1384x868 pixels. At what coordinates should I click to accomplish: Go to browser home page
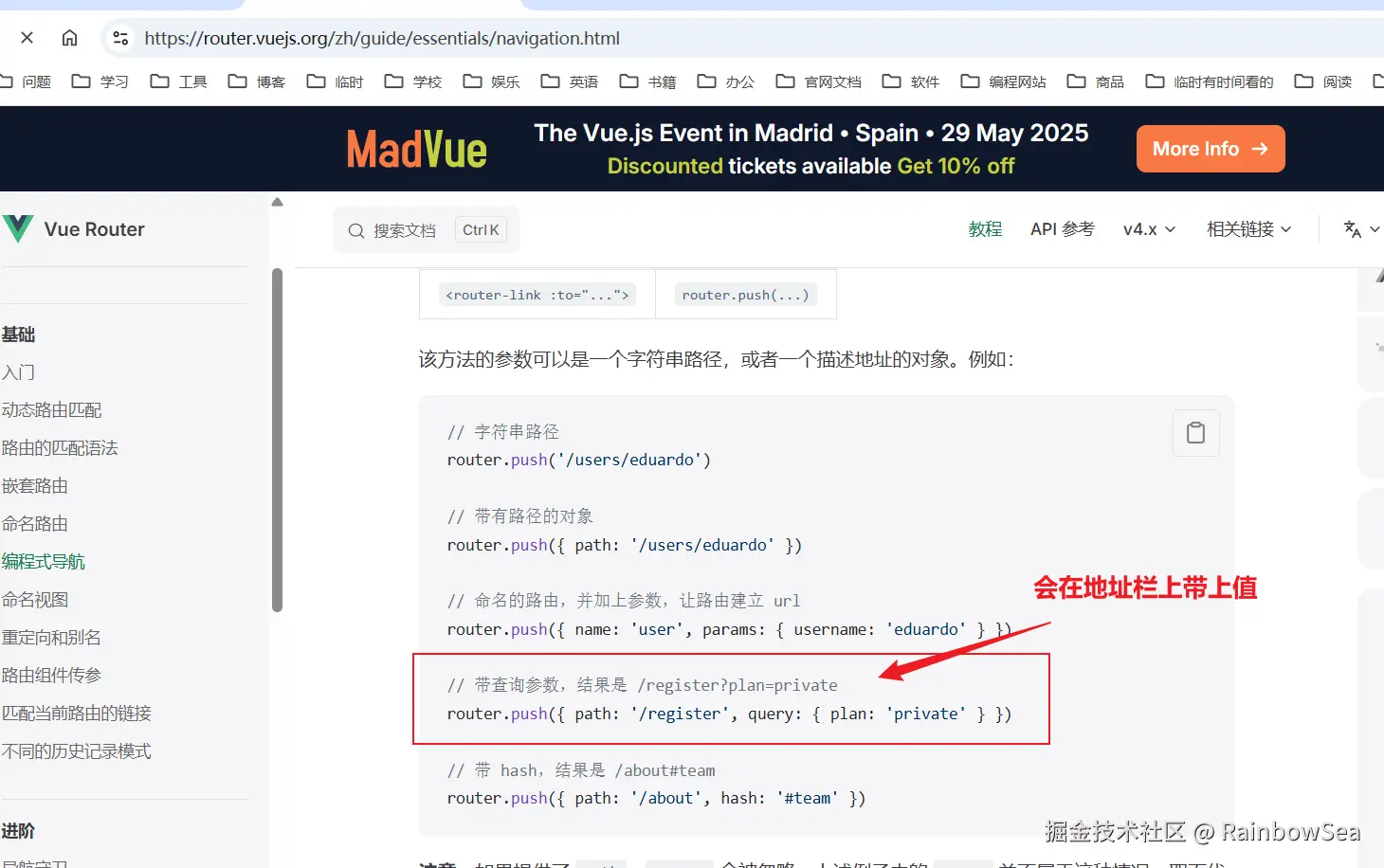[69, 38]
